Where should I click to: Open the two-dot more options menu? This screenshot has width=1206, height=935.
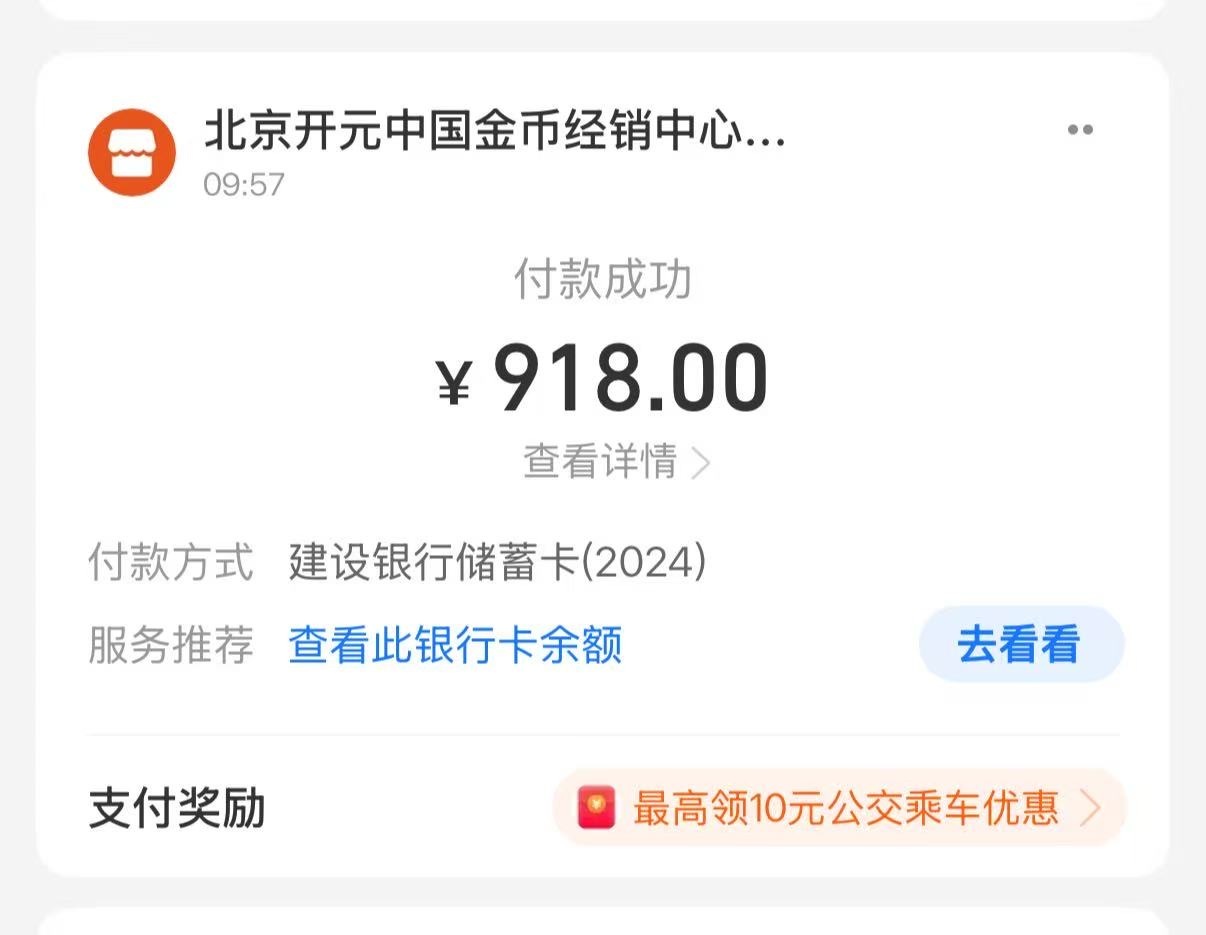(x=1080, y=130)
